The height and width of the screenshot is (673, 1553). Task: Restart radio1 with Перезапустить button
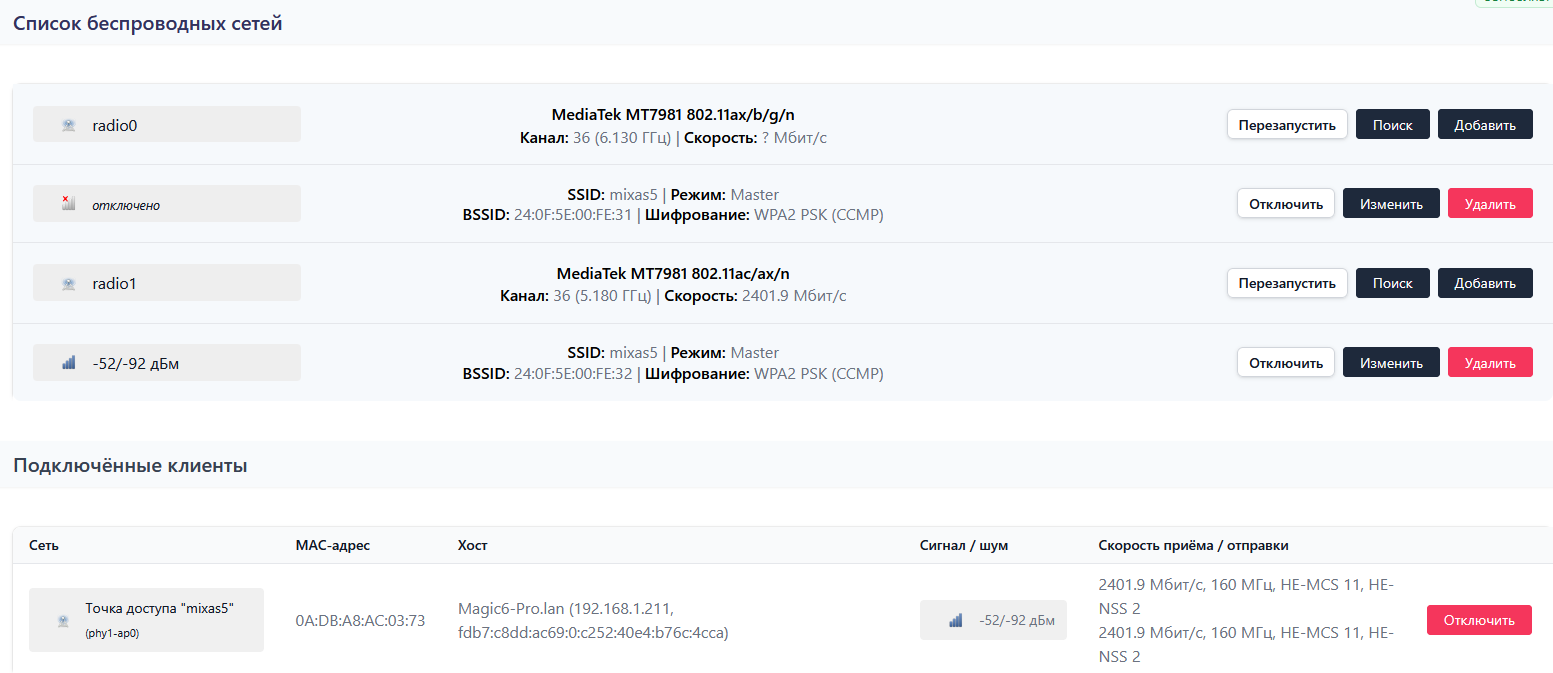[x=1286, y=283]
